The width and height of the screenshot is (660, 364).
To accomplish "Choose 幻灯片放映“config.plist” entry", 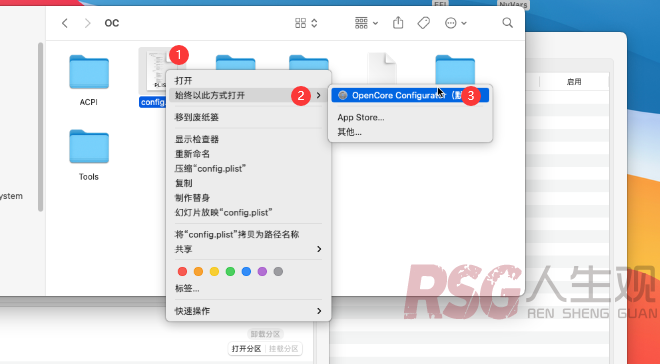I will (x=248, y=213).
